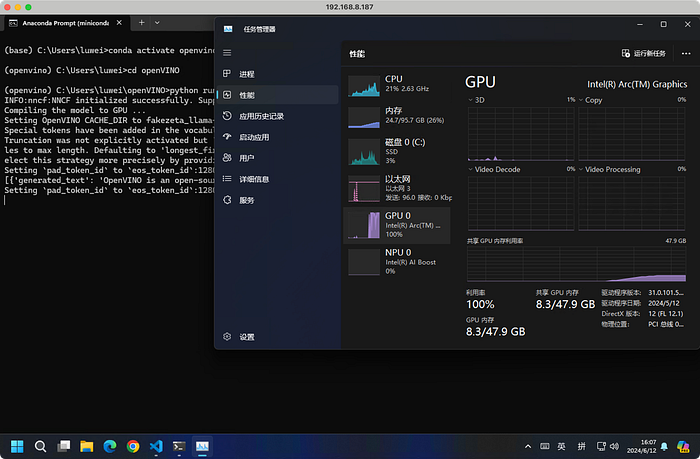
Task: Open taskbar Search
Action: (40, 446)
